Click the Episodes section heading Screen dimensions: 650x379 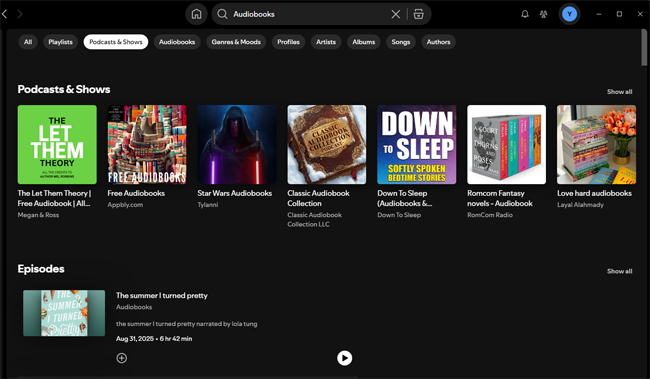[41, 269]
